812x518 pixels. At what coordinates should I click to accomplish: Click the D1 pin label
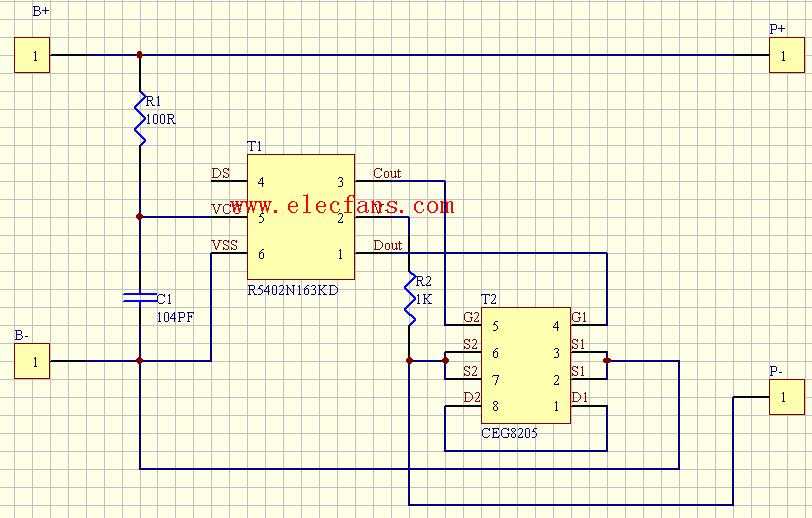click(579, 397)
